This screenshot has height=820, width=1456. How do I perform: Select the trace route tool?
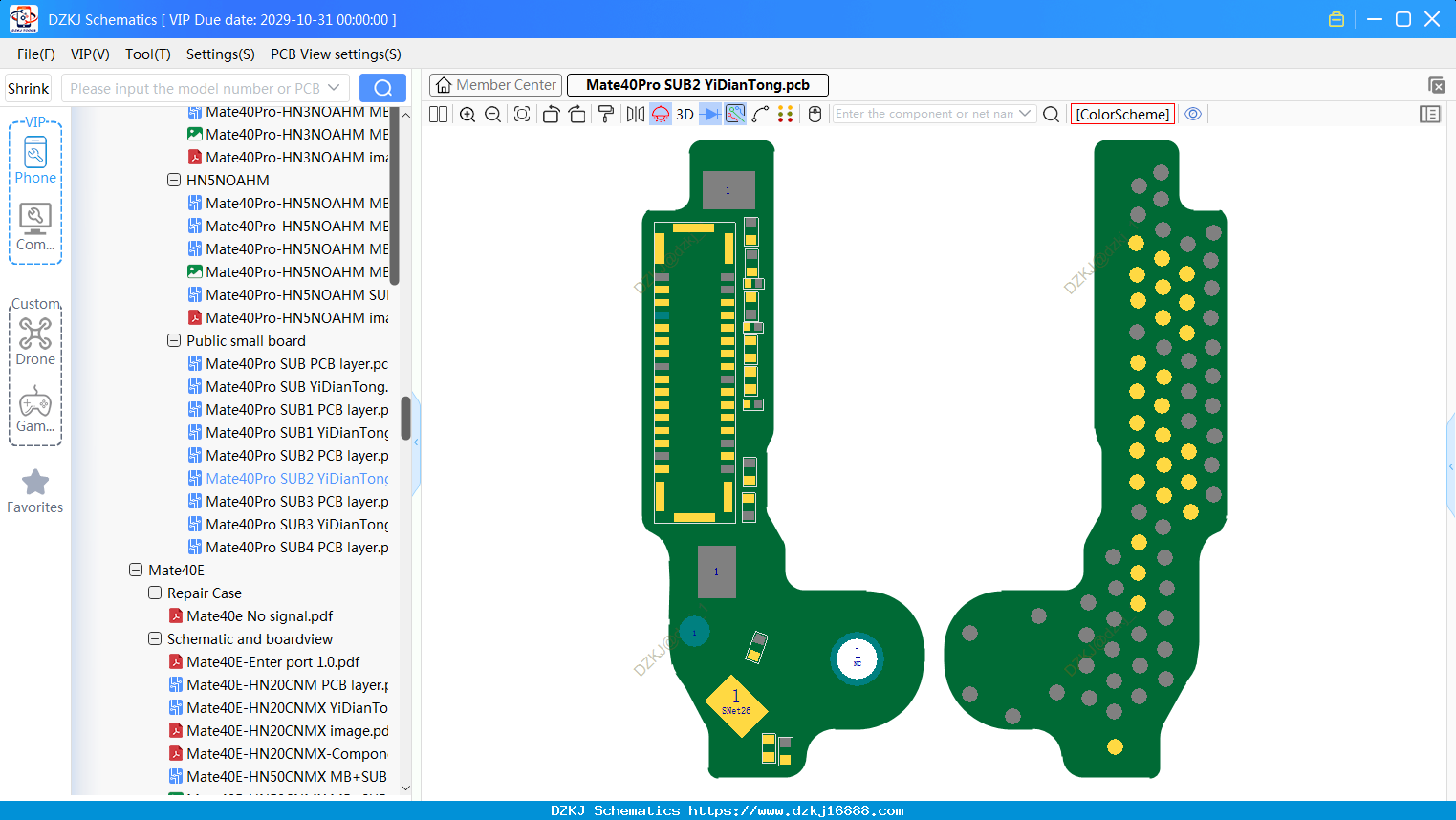click(760, 115)
